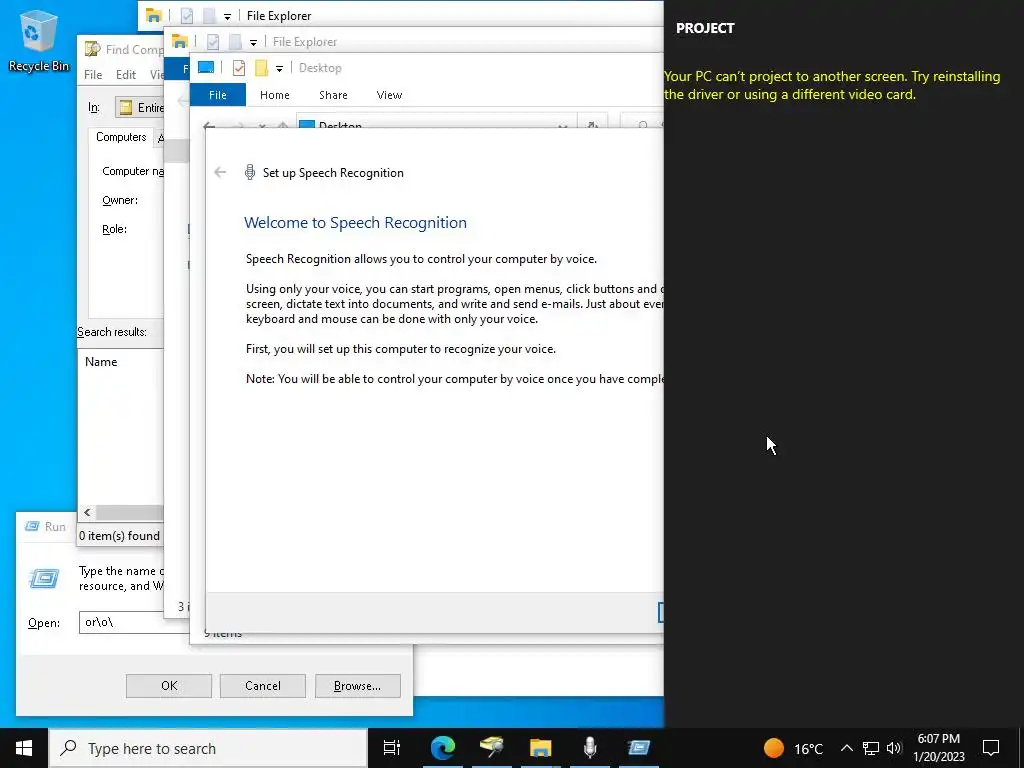
Task: Click Browse... in the Run dialog
Action: (357, 686)
